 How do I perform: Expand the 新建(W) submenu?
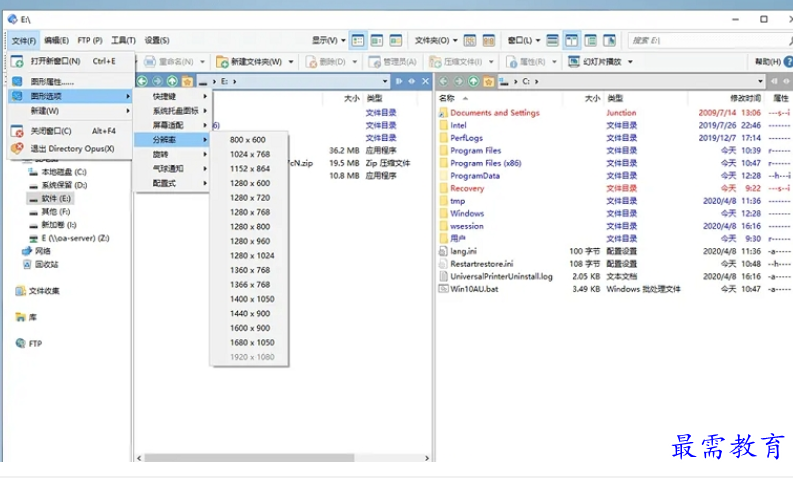(71, 111)
